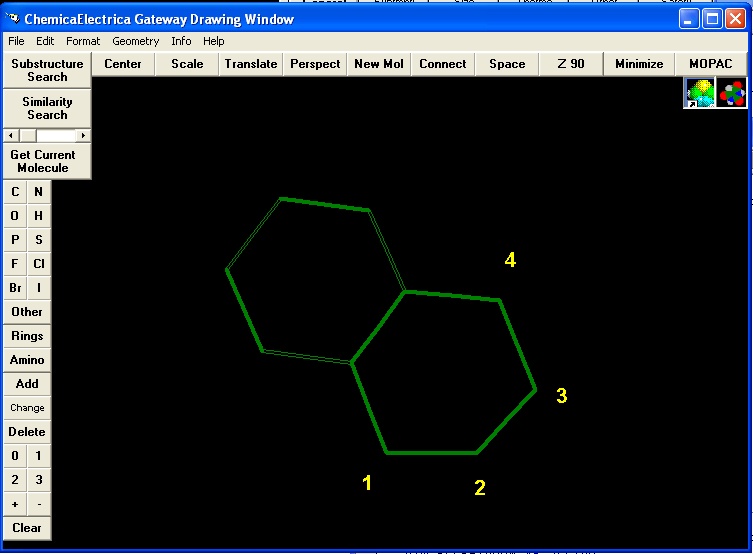Click the Delete mode button
This screenshot has height=554, width=753.
click(27, 432)
